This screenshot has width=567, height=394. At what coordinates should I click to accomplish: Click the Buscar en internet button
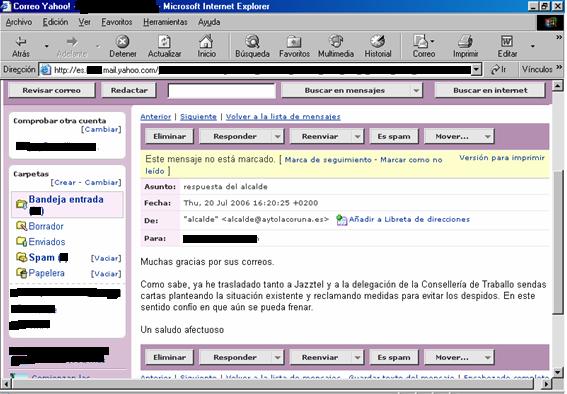point(490,90)
